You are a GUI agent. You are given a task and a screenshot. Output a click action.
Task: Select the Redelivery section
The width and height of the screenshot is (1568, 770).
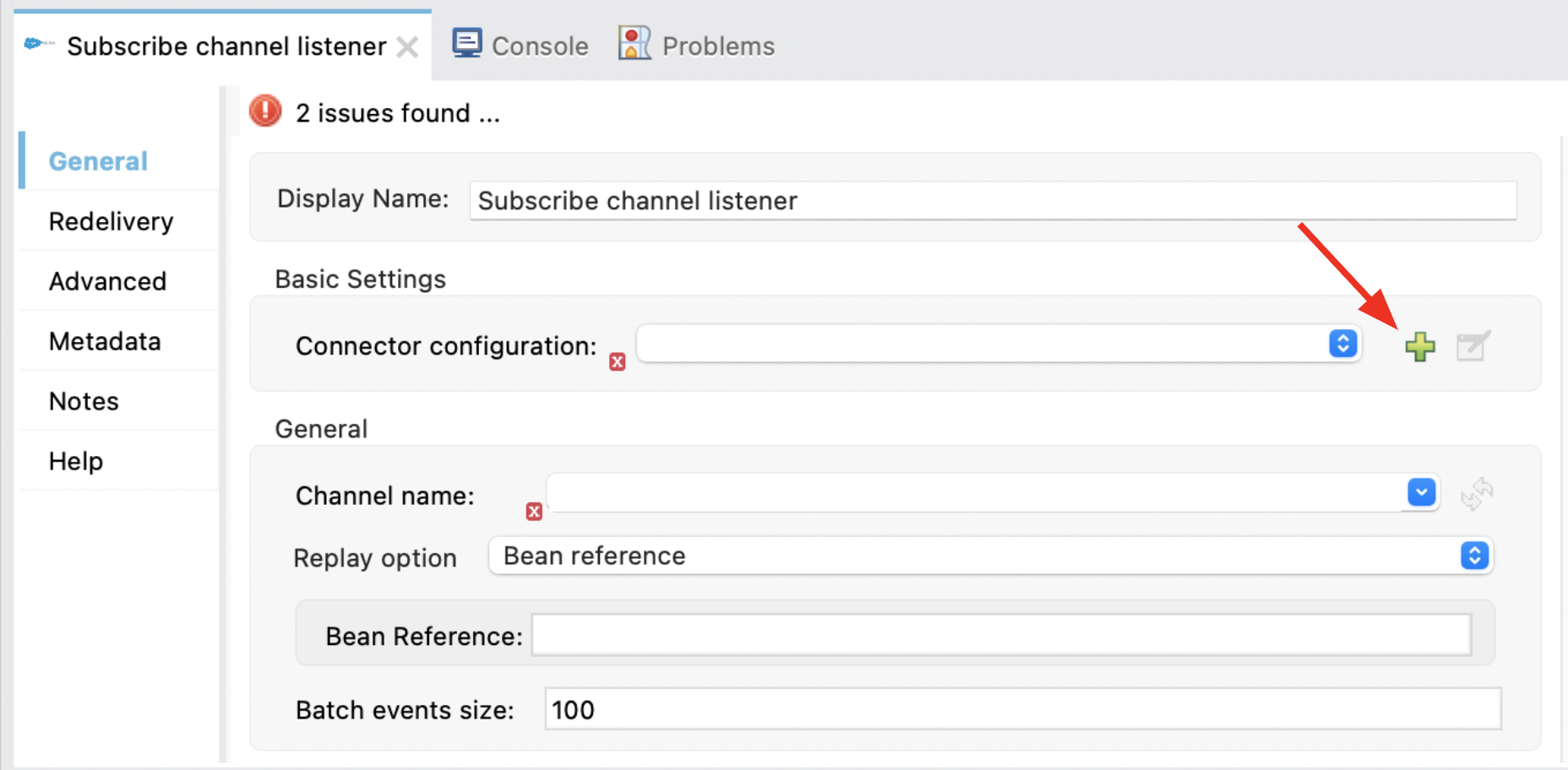coord(111,221)
